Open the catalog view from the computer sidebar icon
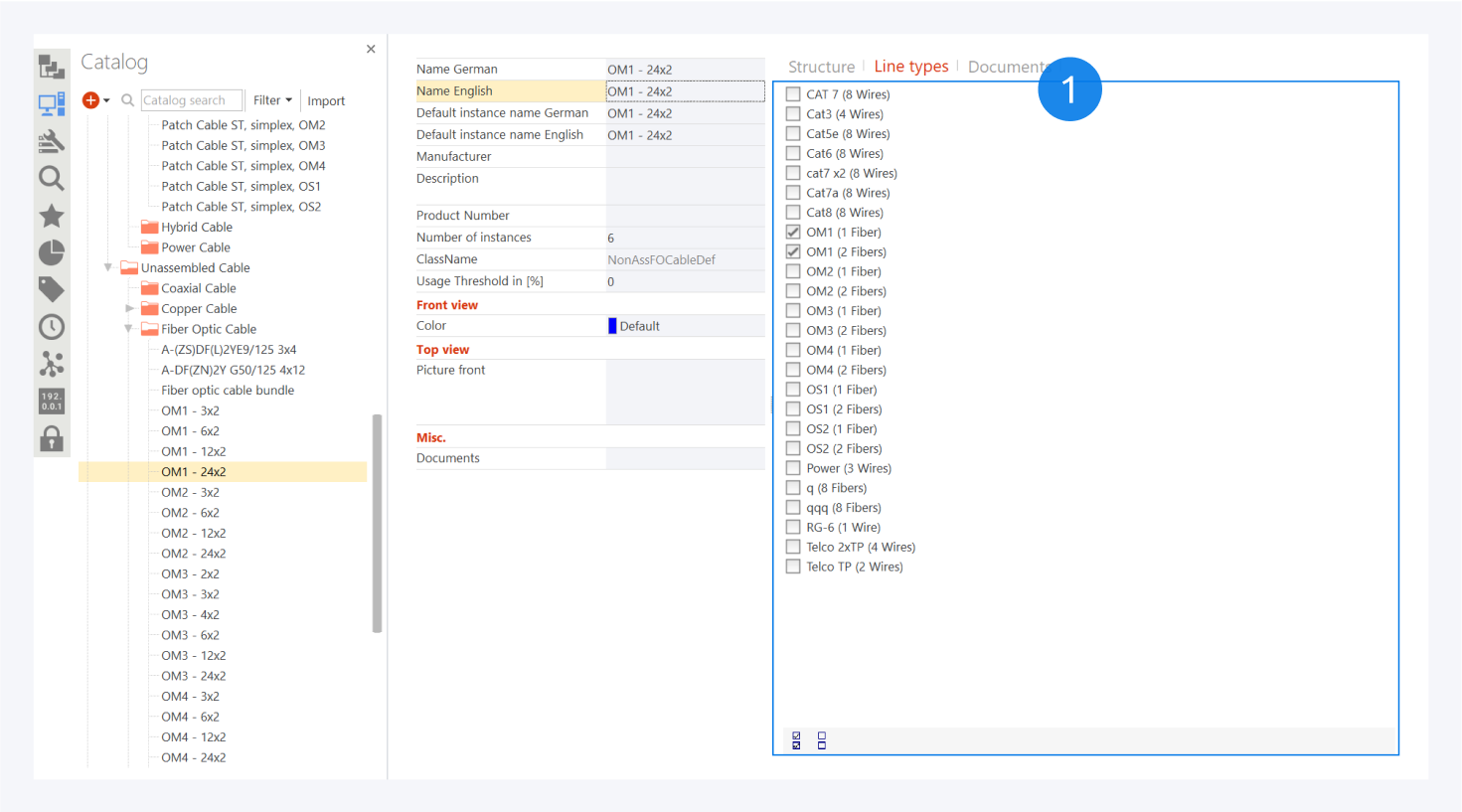Image resolution: width=1462 pixels, height=812 pixels. pos(52,103)
